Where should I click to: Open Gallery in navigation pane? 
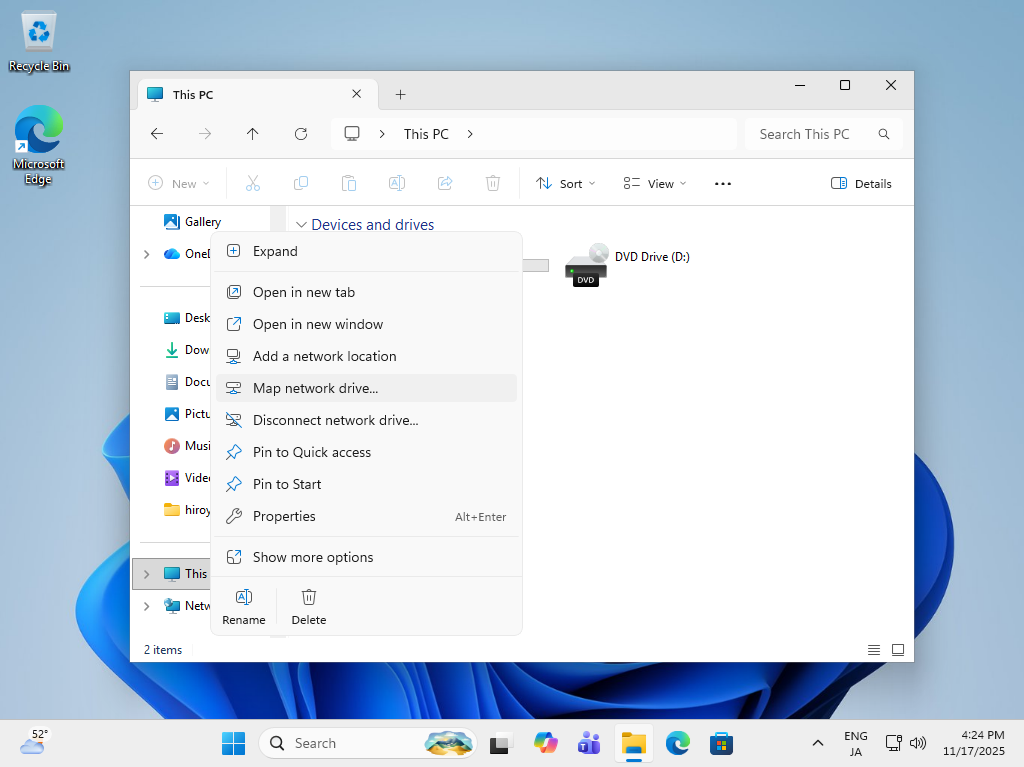(x=202, y=222)
